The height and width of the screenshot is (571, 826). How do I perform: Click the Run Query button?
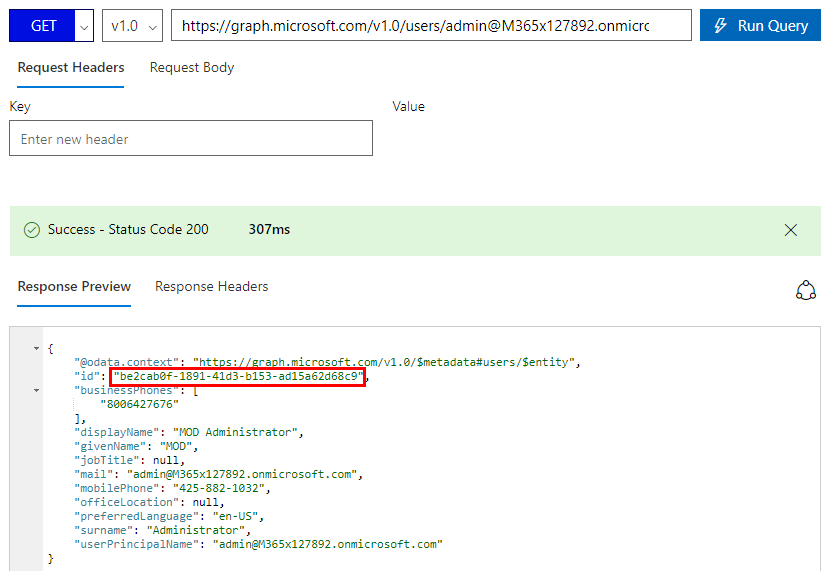[760, 26]
